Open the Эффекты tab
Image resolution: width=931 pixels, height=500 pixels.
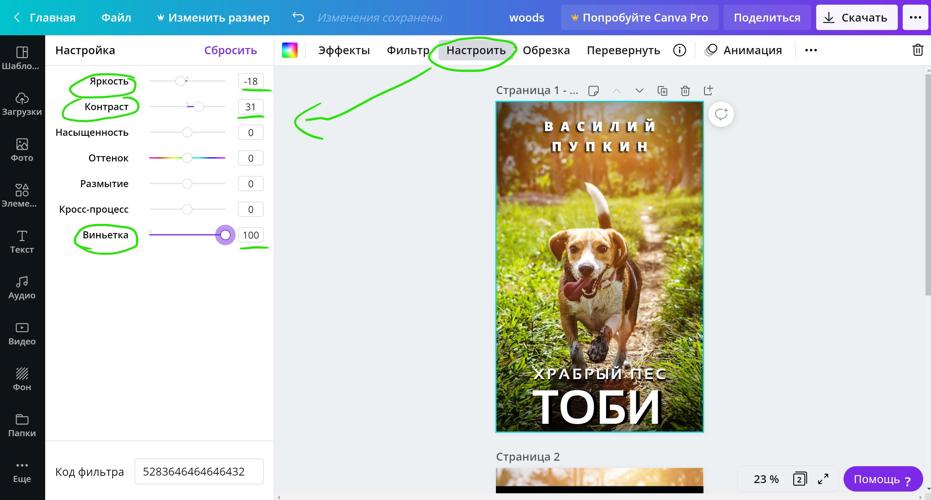344,50
